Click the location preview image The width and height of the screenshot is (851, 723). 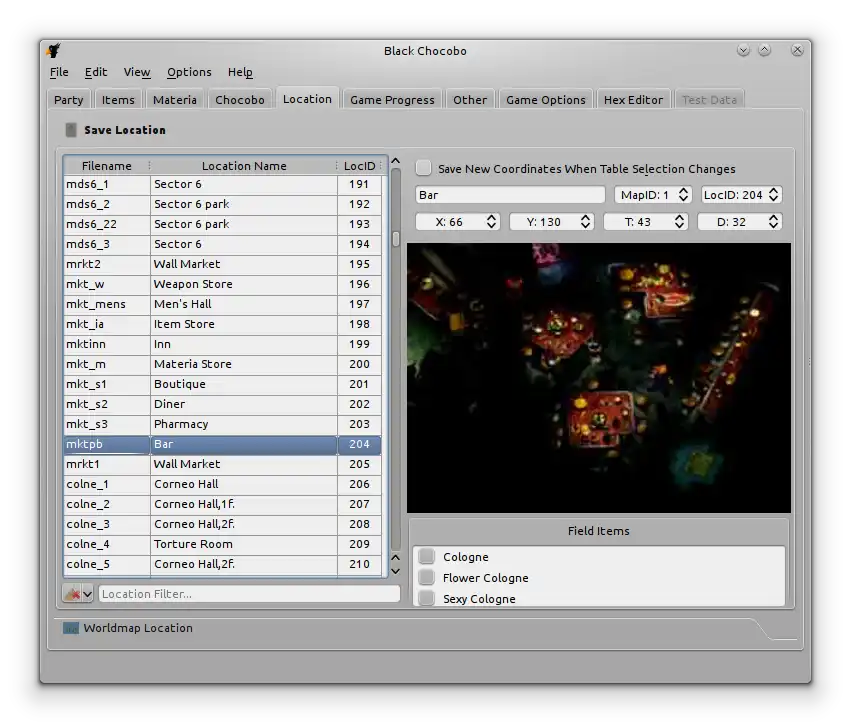click(598, 378)
